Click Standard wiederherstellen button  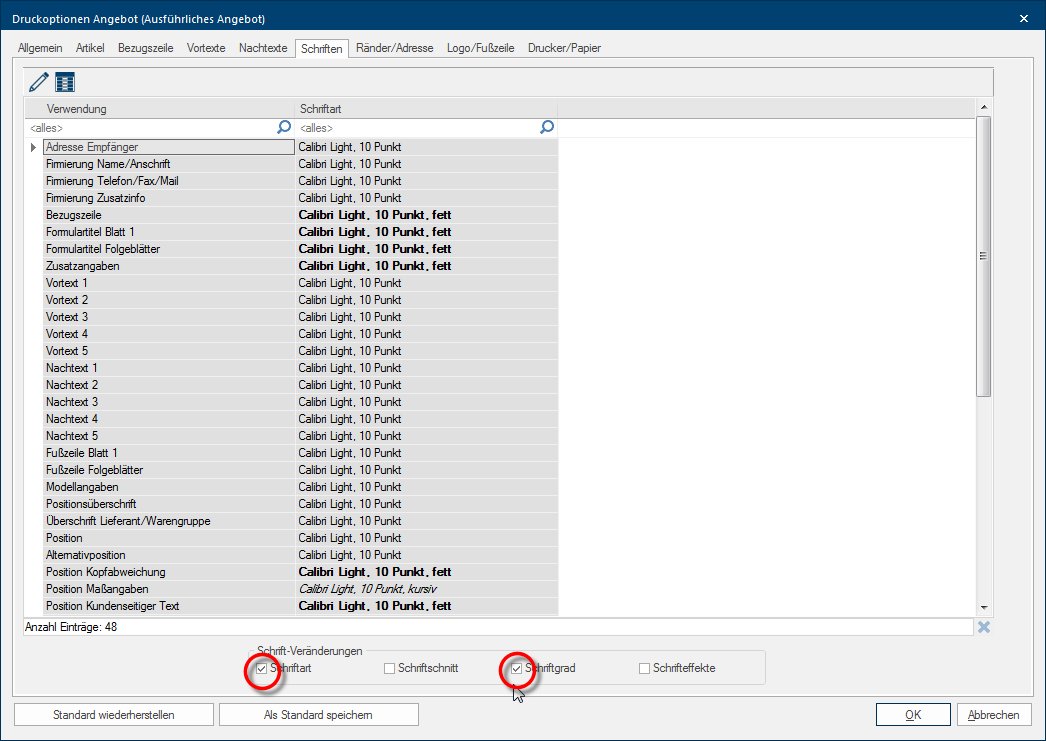point(114,715)
